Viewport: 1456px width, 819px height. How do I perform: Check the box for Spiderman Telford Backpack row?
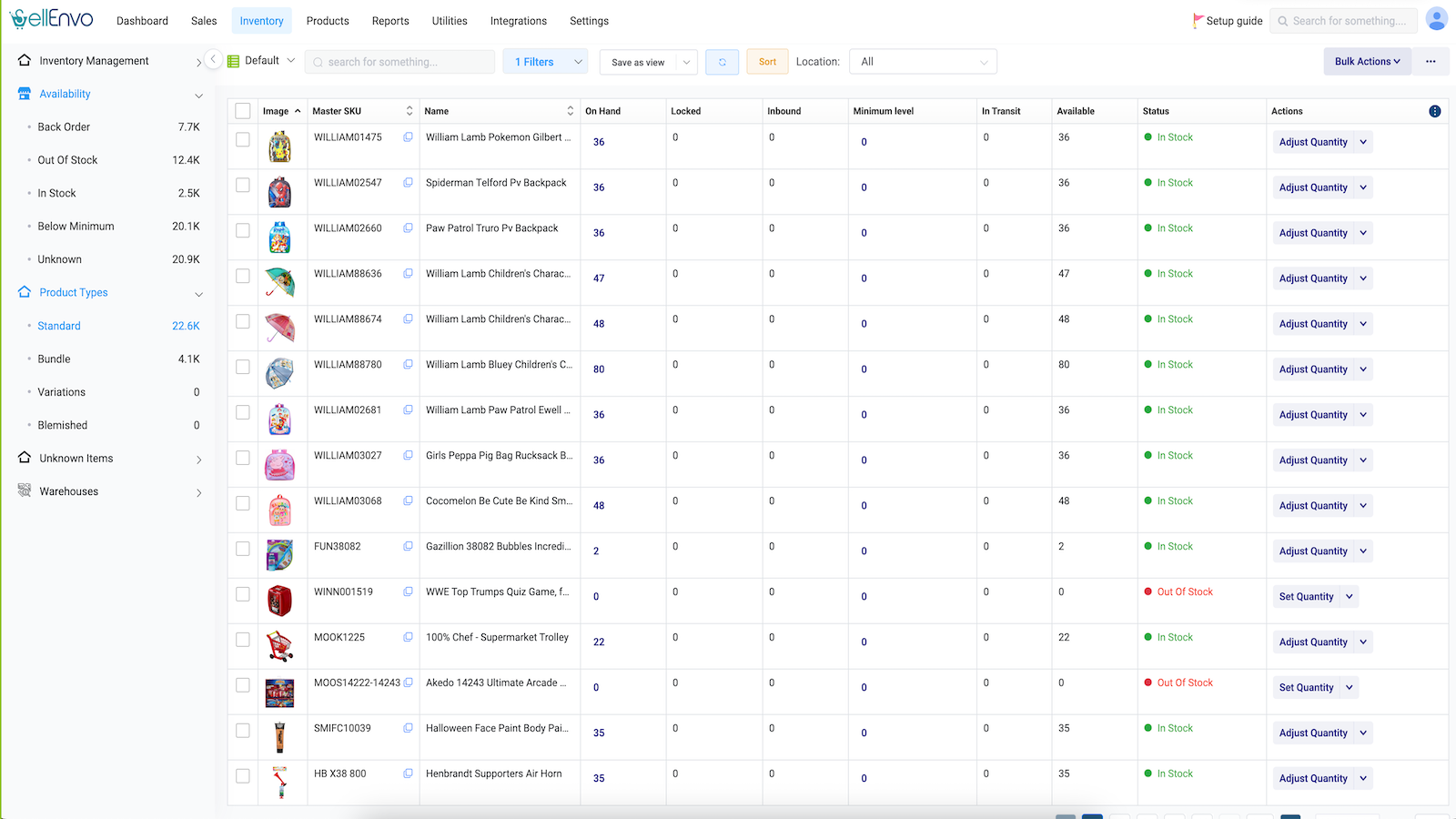point(243,185)
